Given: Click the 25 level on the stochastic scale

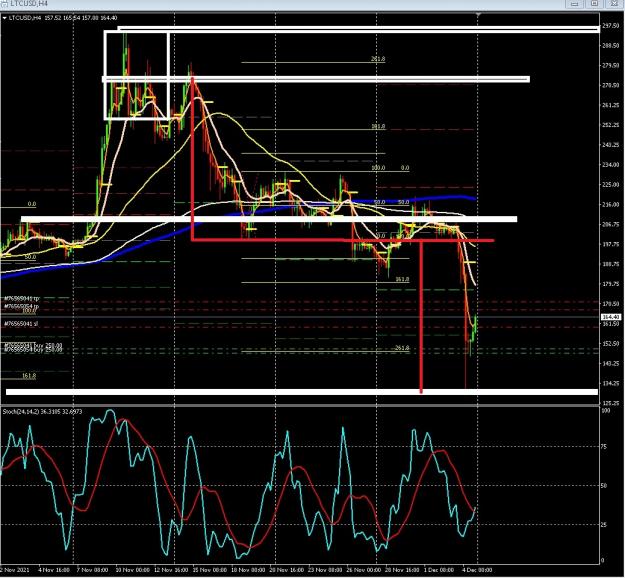Looking at the screenshot, I should click(604, 525).
